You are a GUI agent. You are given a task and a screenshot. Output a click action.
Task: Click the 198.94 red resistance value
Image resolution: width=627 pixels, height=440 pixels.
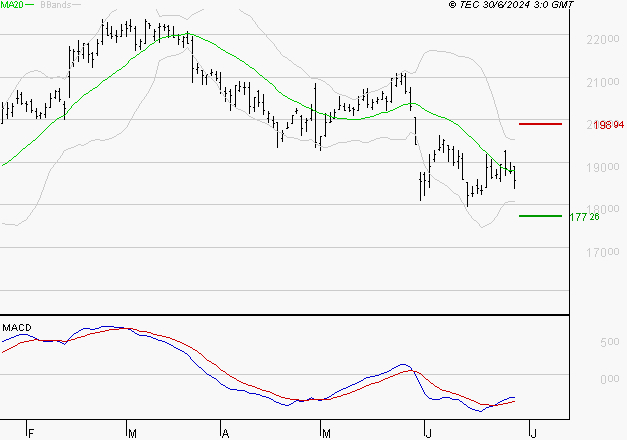[609, 125]
